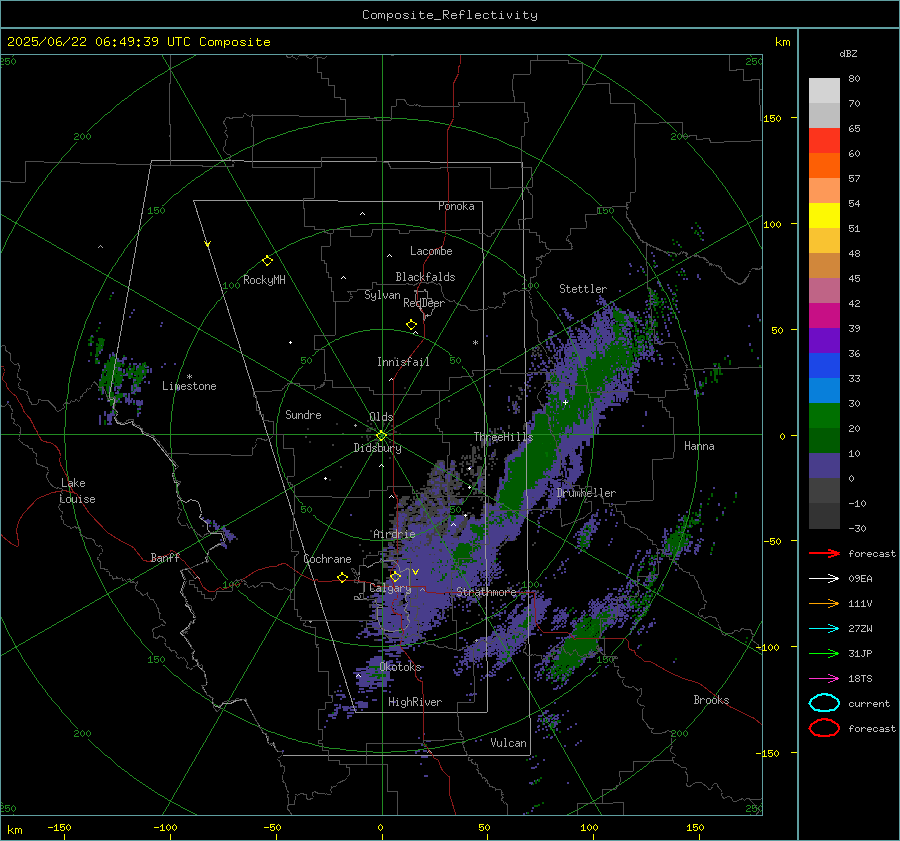Click the Brooks city label
Screen dimensions: 900x841
pos(711,700)
